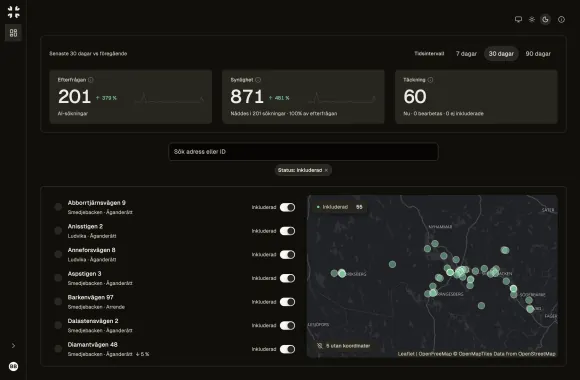This screenshot has width=580, height=380.
Task: Click the app logo icon
Action: (x=14, y=12)
